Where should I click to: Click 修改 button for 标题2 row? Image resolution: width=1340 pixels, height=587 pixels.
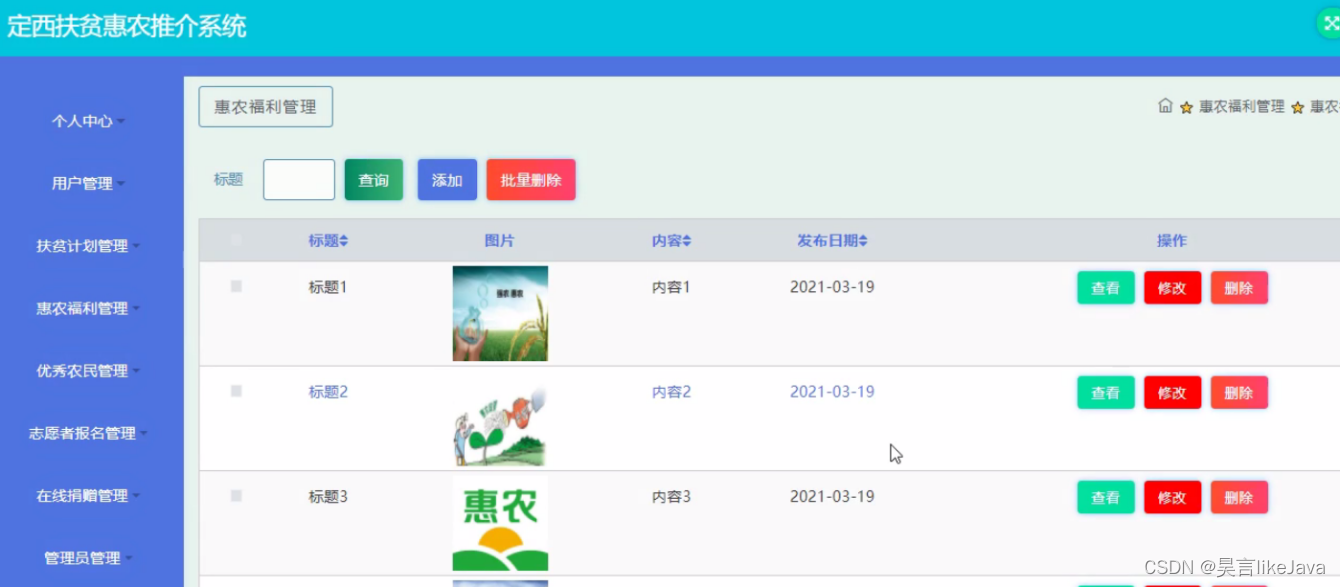[x=1173, y=393]
